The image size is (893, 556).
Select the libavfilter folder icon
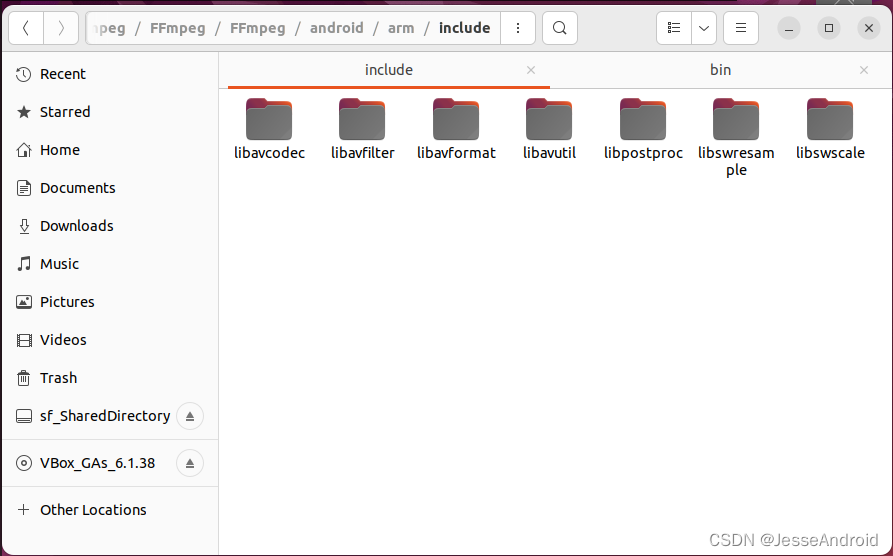(362, 120)
